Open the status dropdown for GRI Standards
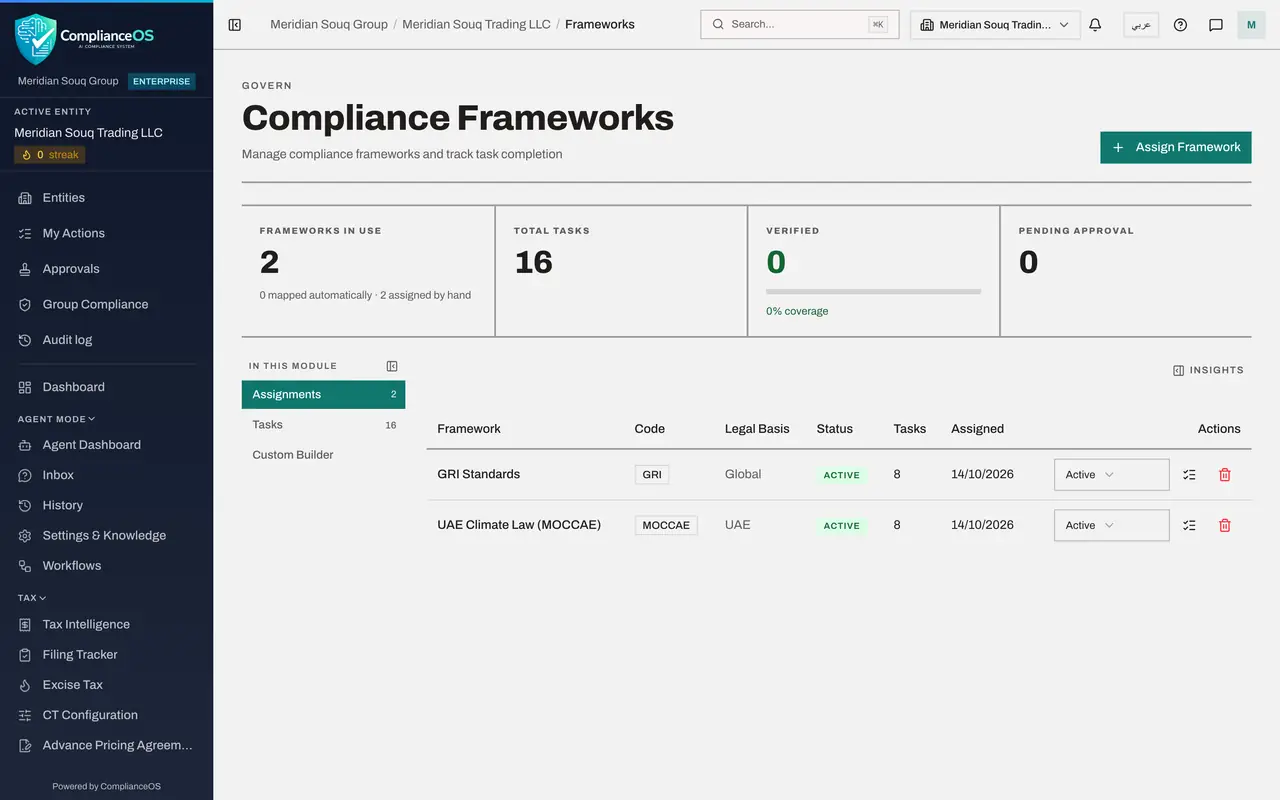Viewport: 1280px width, 800px height. pyautogui.click(x=1111, y=475)
